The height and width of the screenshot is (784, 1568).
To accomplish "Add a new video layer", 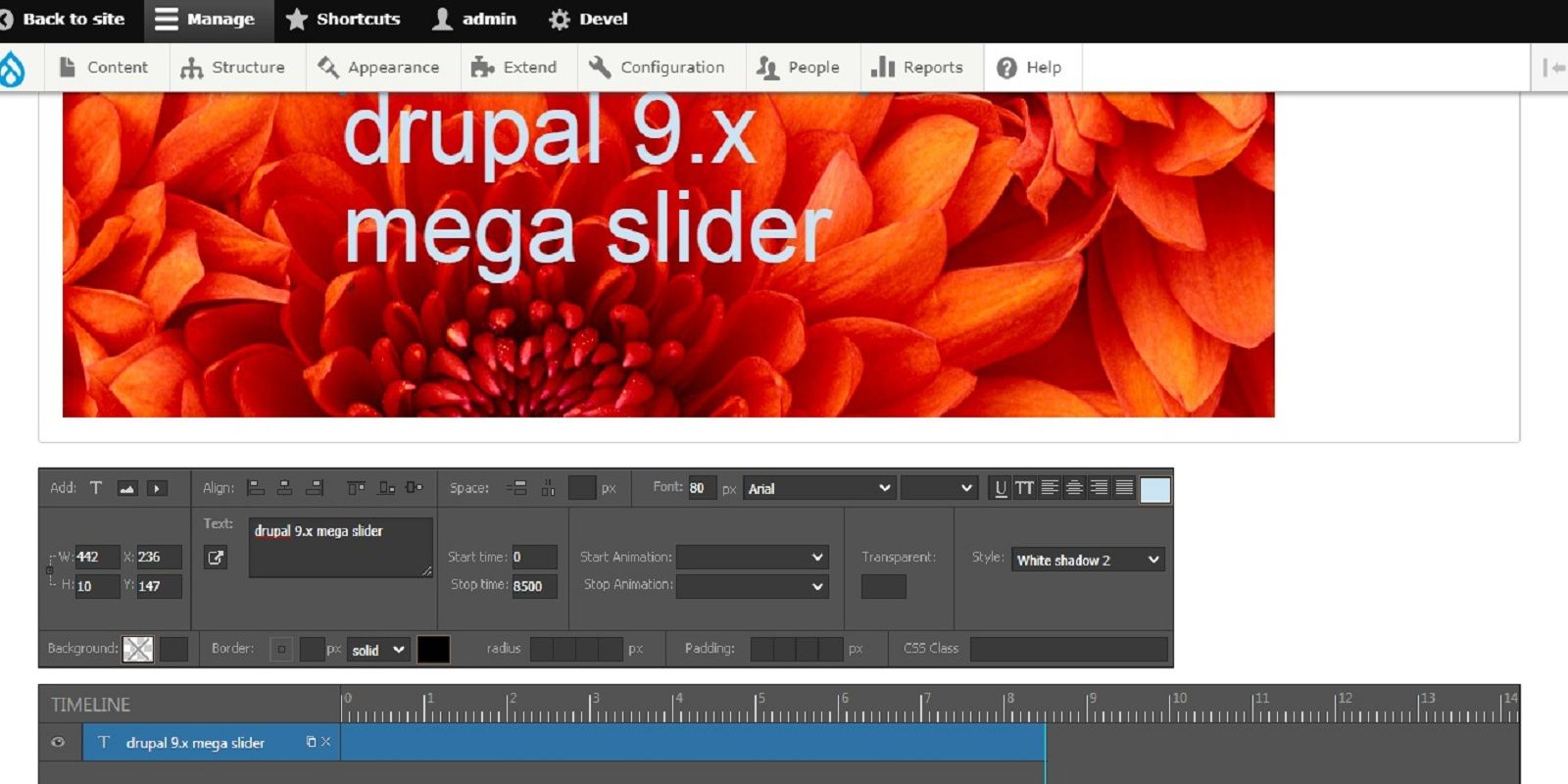I will click(157, 488).
